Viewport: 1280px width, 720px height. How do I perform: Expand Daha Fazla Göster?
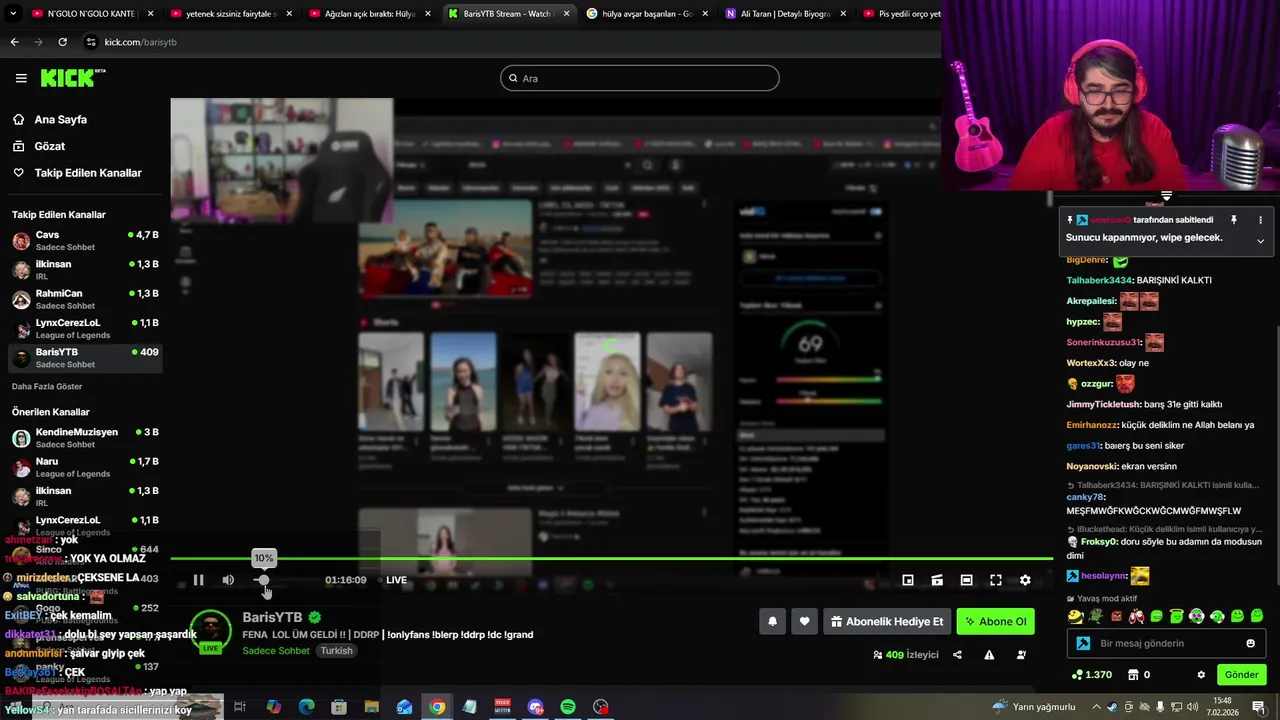(47, 386)
